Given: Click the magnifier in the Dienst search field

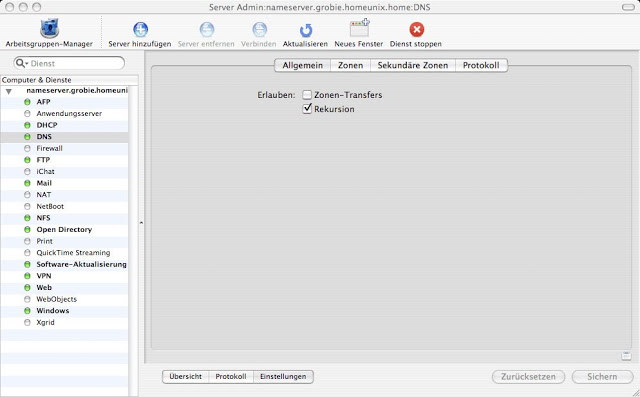Looking at the screenshot, I should pos(20,63).
